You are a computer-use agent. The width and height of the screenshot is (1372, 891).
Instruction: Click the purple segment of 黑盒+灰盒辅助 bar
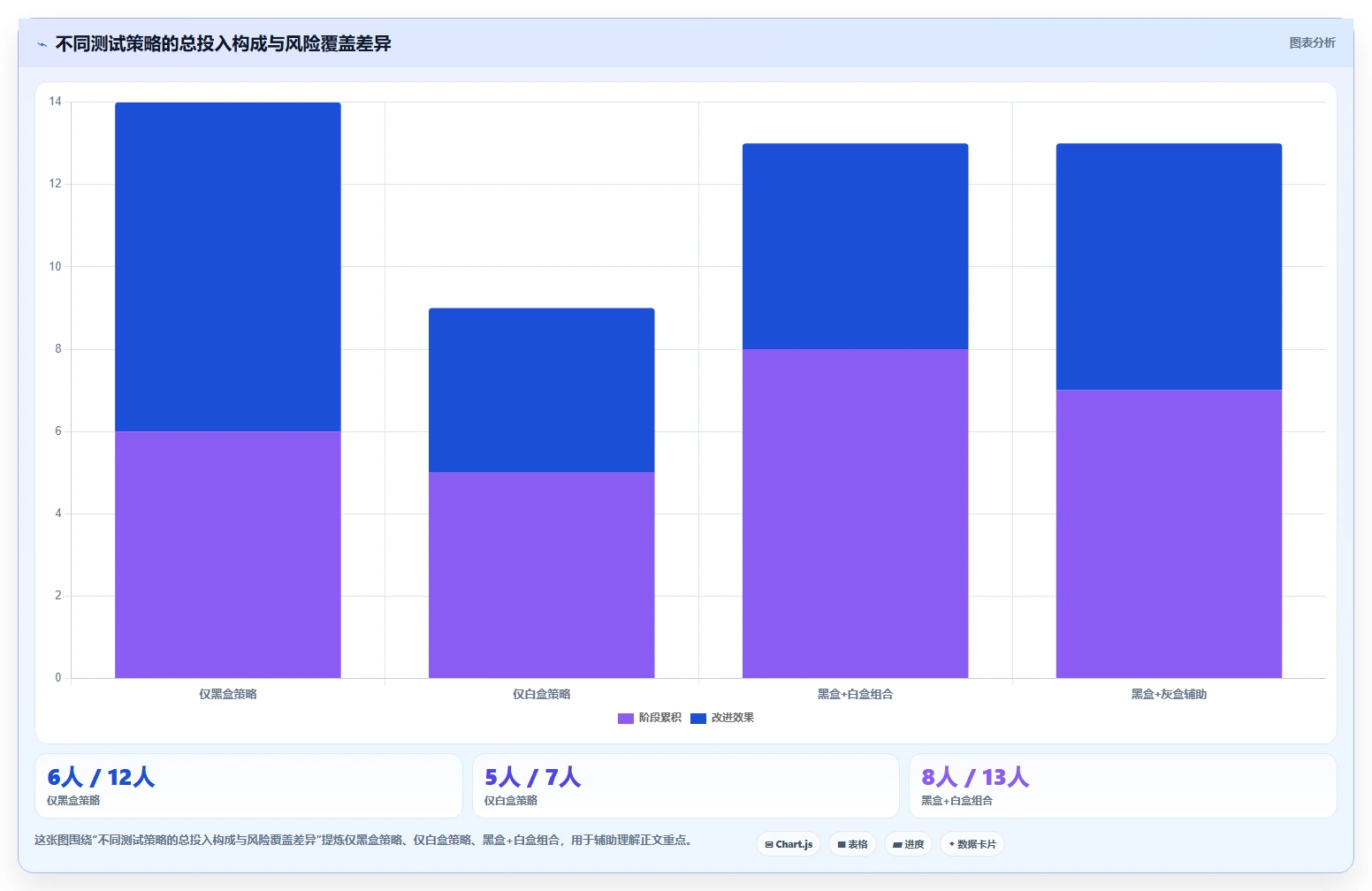click(1170, 534)
